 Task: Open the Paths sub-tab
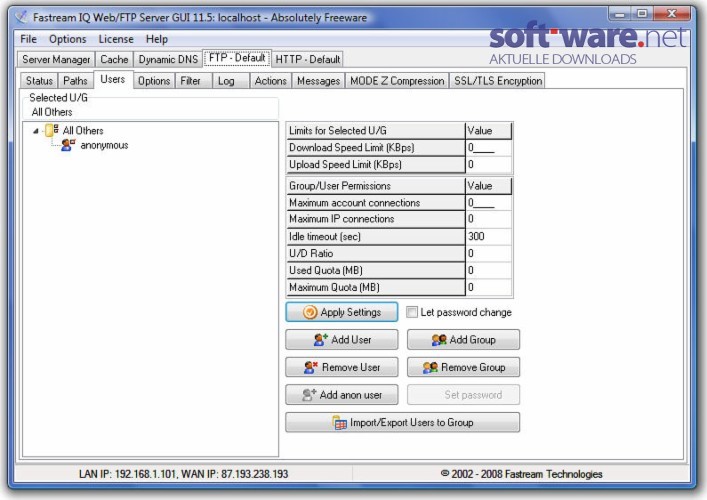pos(75,81)
